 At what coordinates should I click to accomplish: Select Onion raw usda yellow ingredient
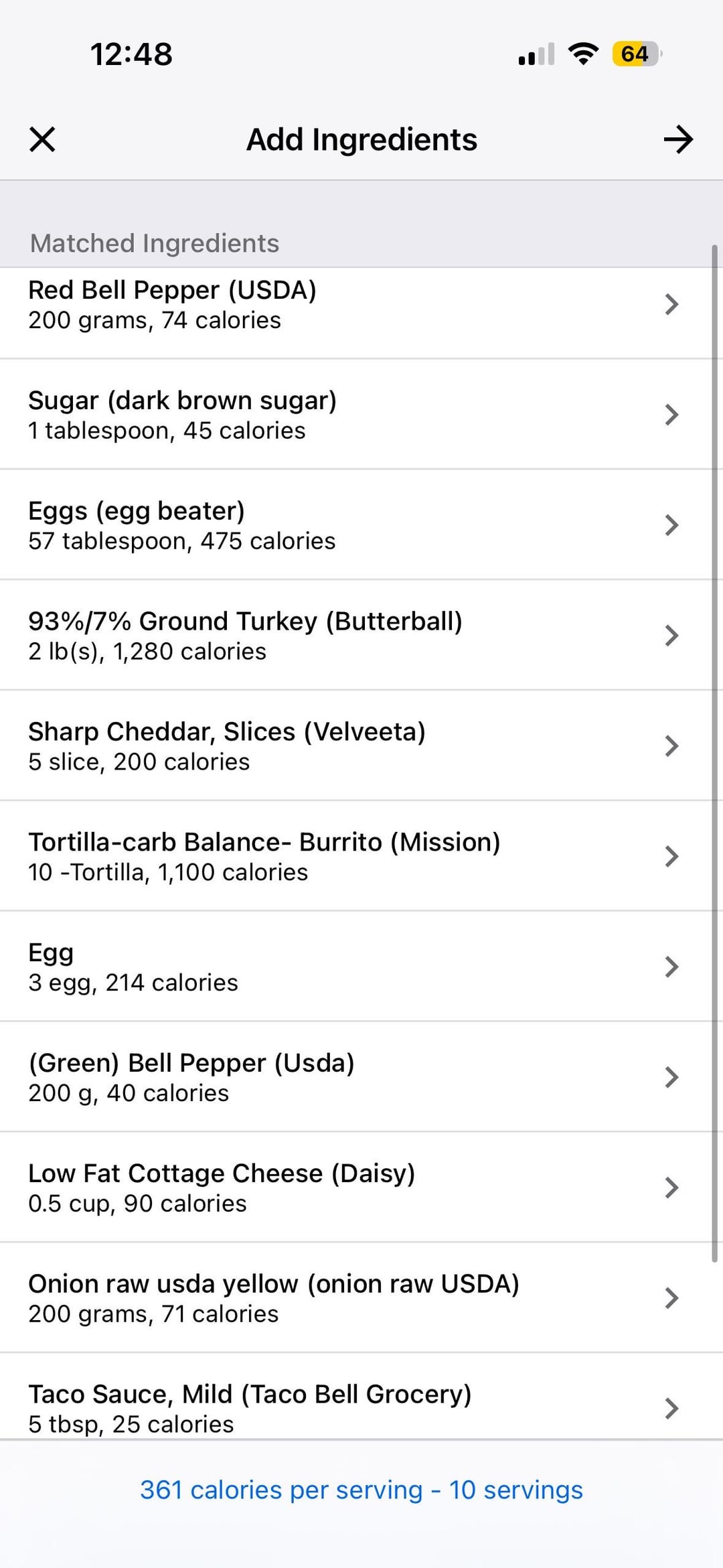[273, 1298]
